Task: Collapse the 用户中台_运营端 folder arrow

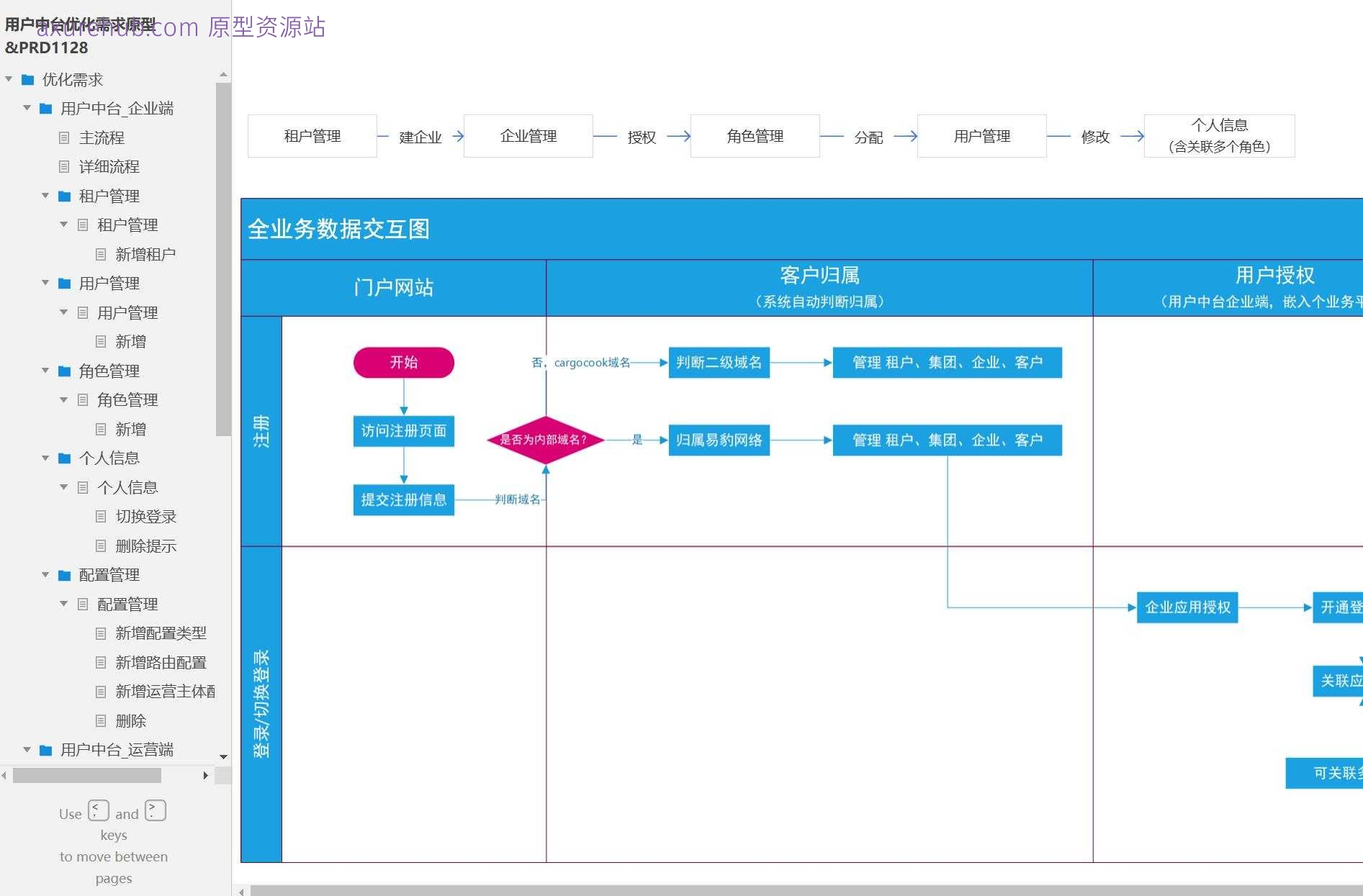Action: tap(27, 749)
